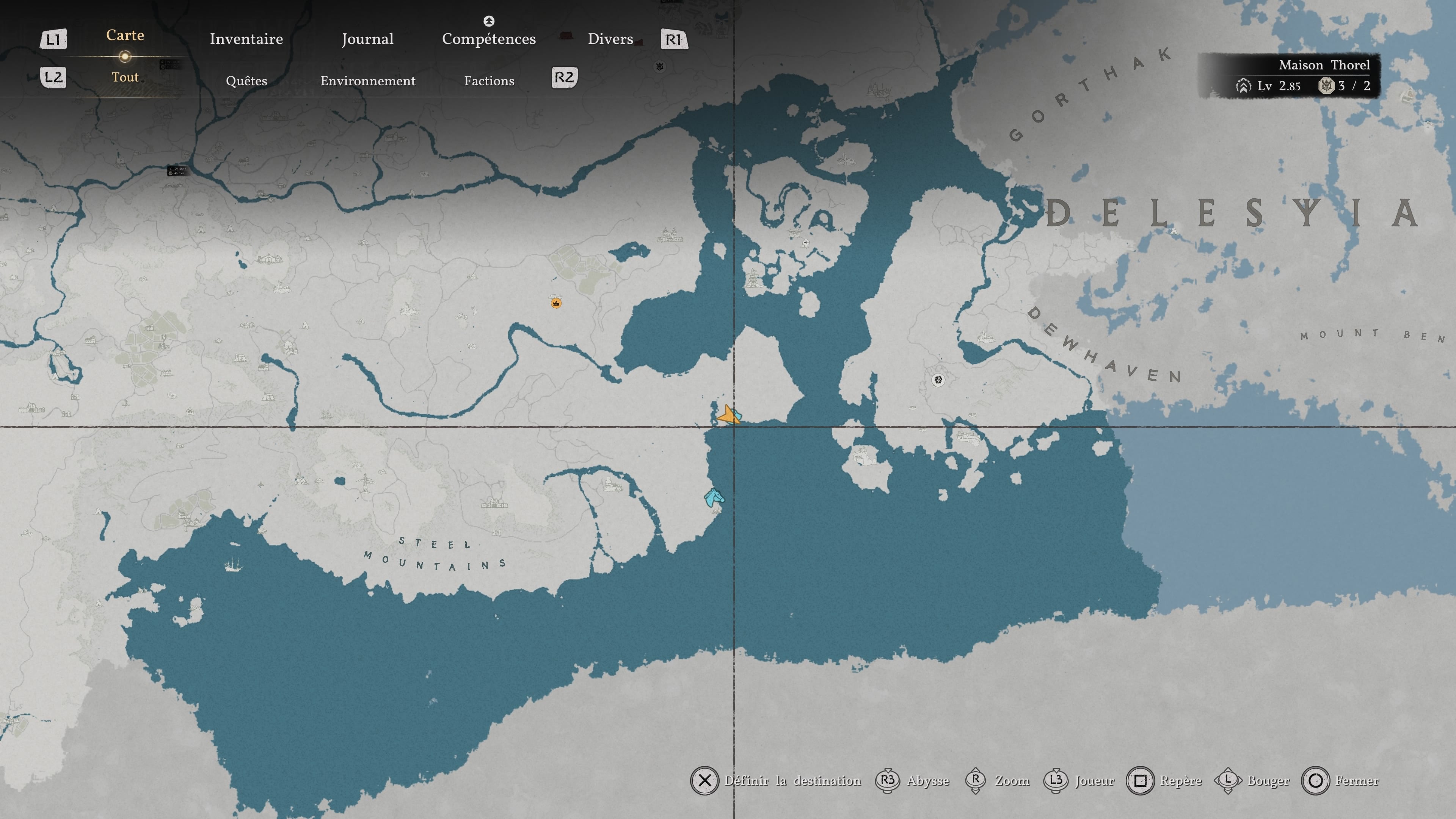Click the Maison Thorel faction name
1456x819 pixels.
[x=1324, y=65]
